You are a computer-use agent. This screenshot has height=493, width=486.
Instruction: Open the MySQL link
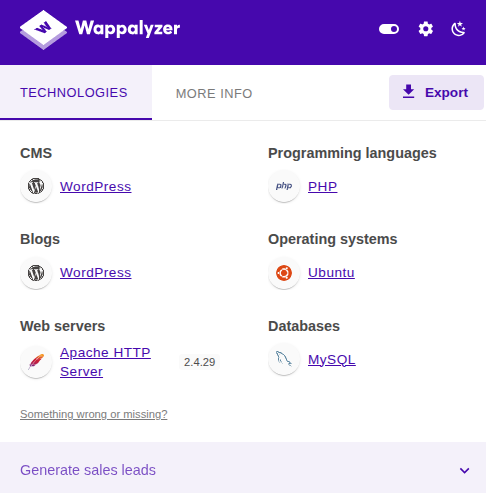332,360
